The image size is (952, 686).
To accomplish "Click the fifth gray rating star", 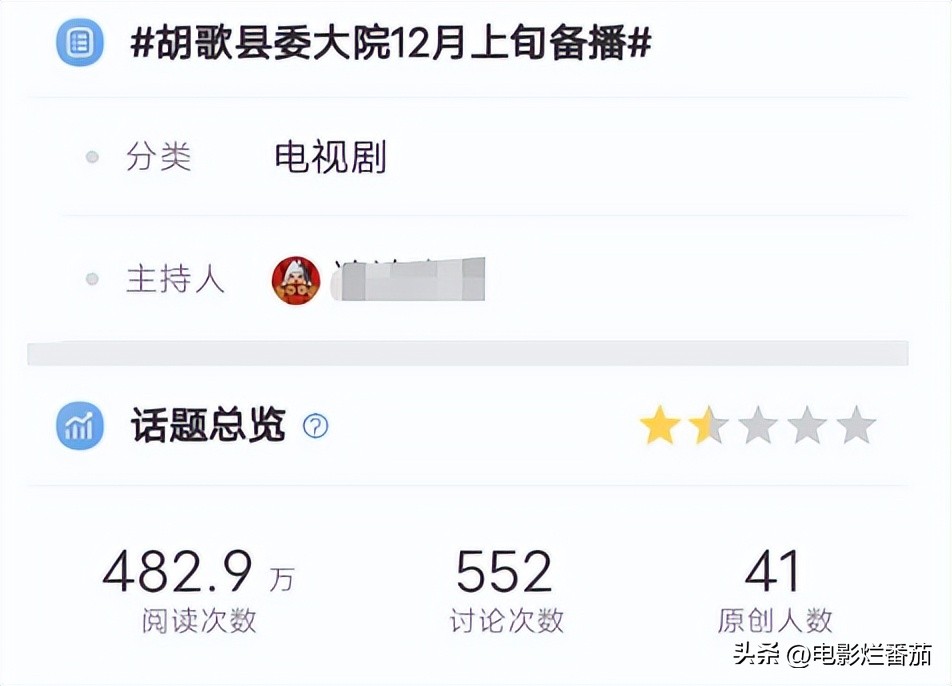I will coord(855,425).
